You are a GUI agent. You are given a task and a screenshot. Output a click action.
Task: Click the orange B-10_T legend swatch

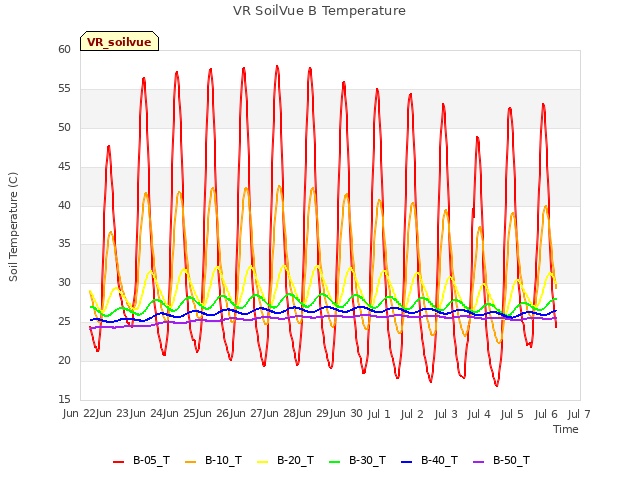(190, 462)
